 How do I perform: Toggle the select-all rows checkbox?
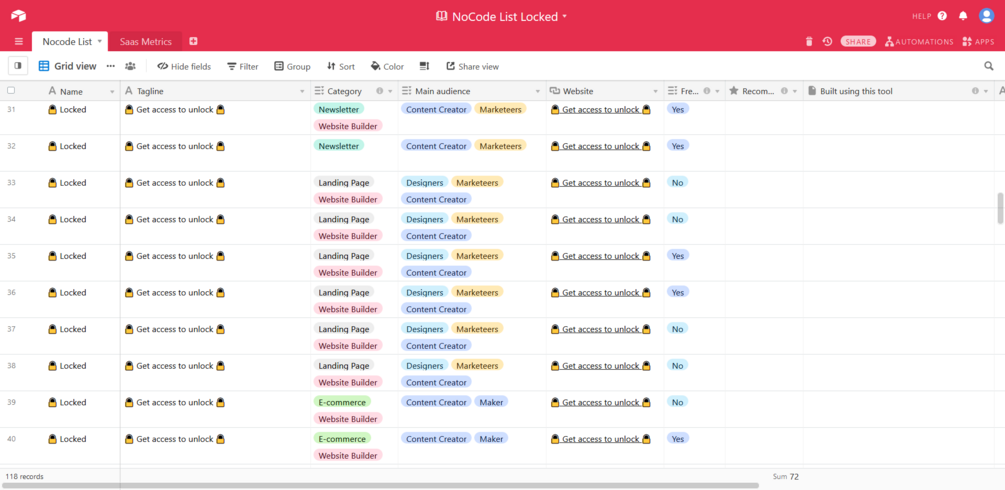pyautogui.click(x=11, y=91)
